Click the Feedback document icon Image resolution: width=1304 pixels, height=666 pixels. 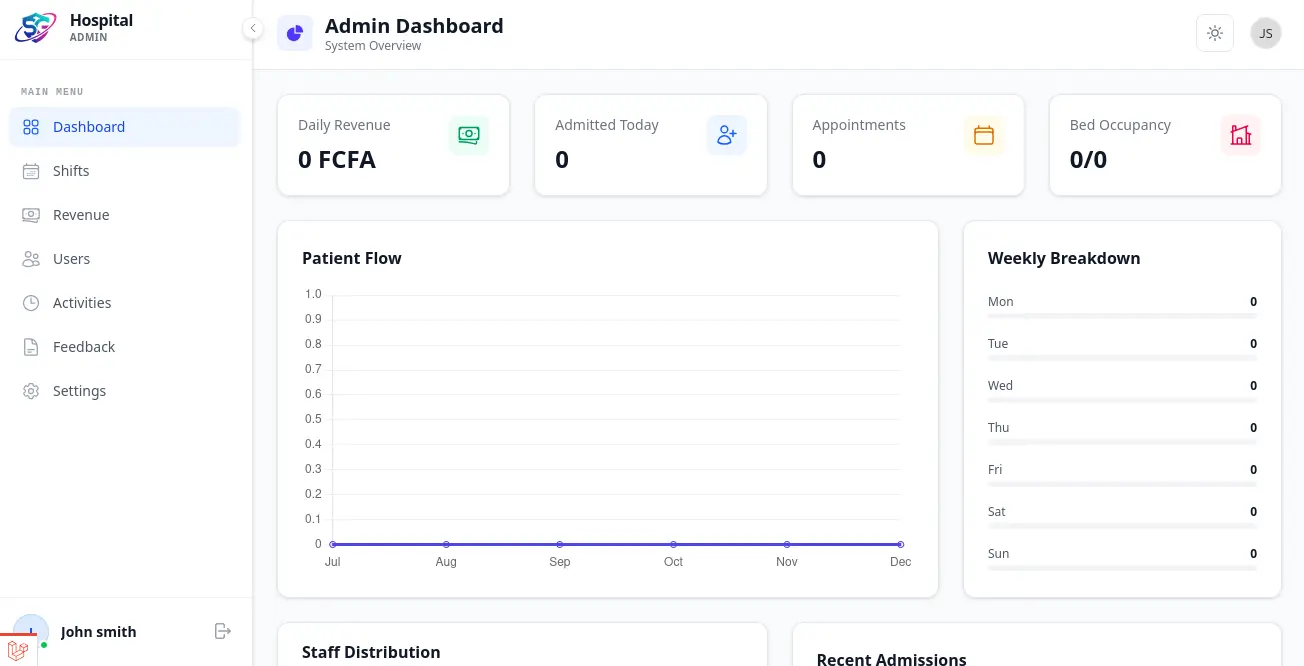(31, 347)
